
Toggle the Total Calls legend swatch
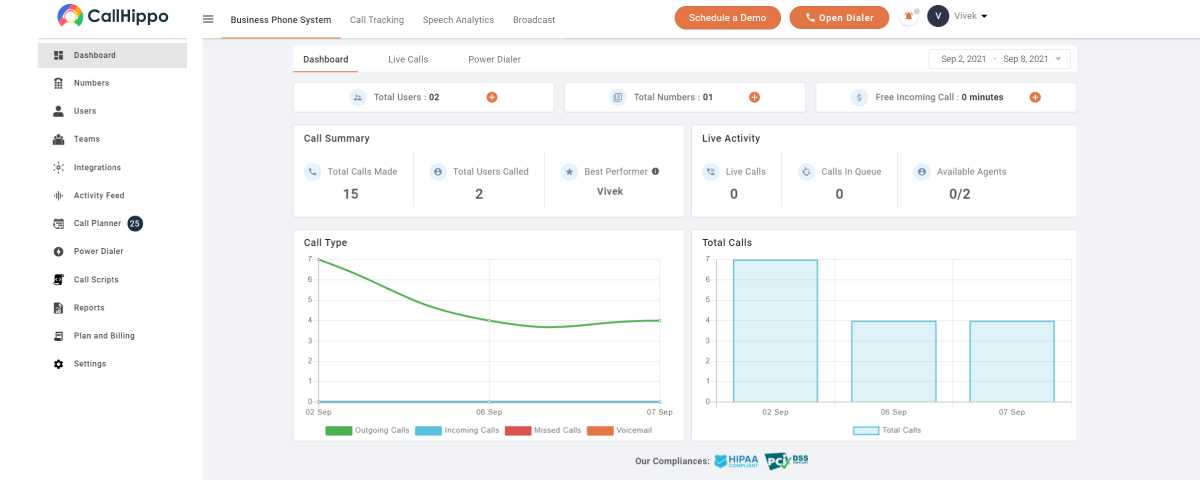tap(866, 430)
